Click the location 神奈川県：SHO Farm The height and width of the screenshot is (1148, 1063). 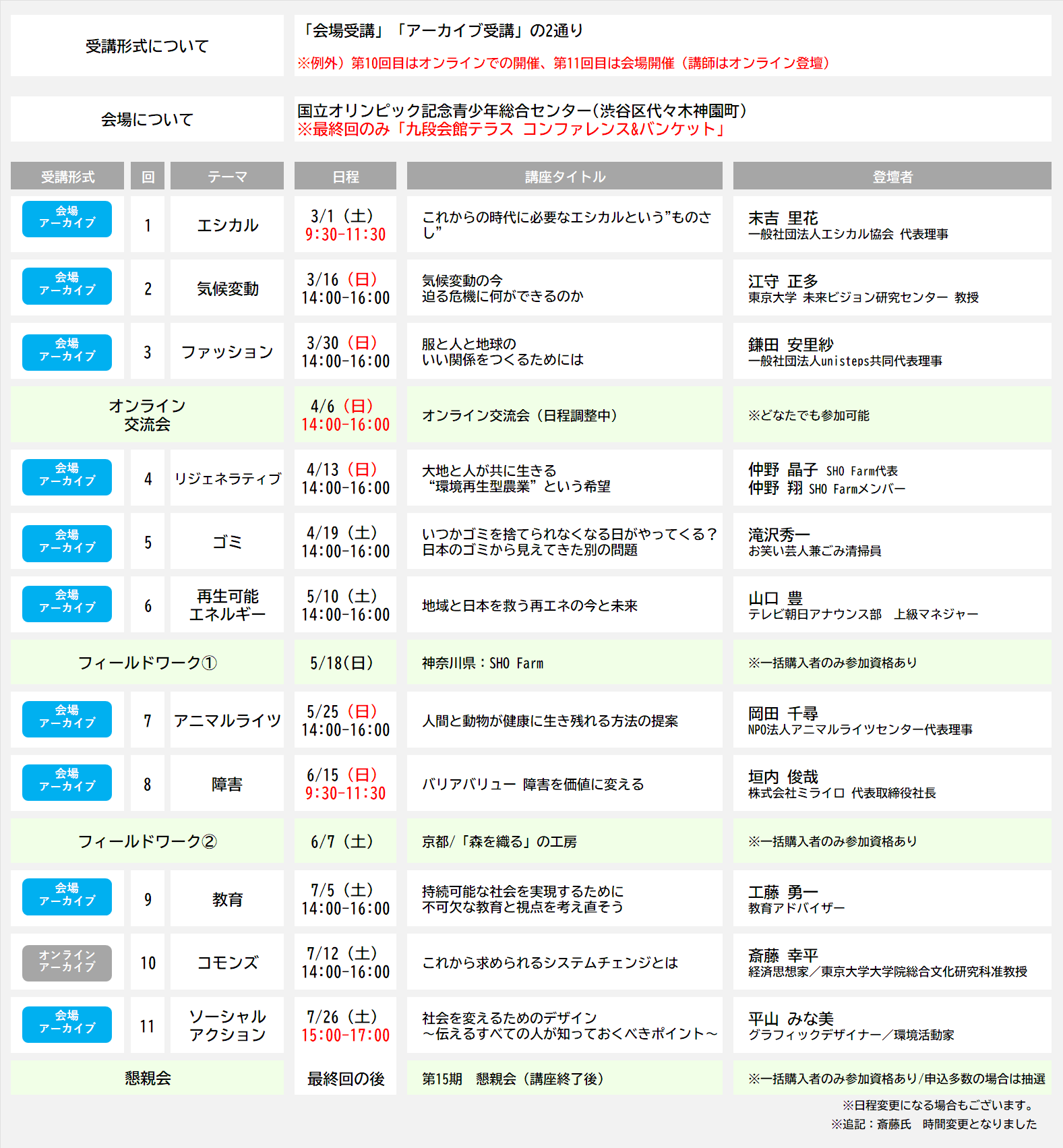483,663
